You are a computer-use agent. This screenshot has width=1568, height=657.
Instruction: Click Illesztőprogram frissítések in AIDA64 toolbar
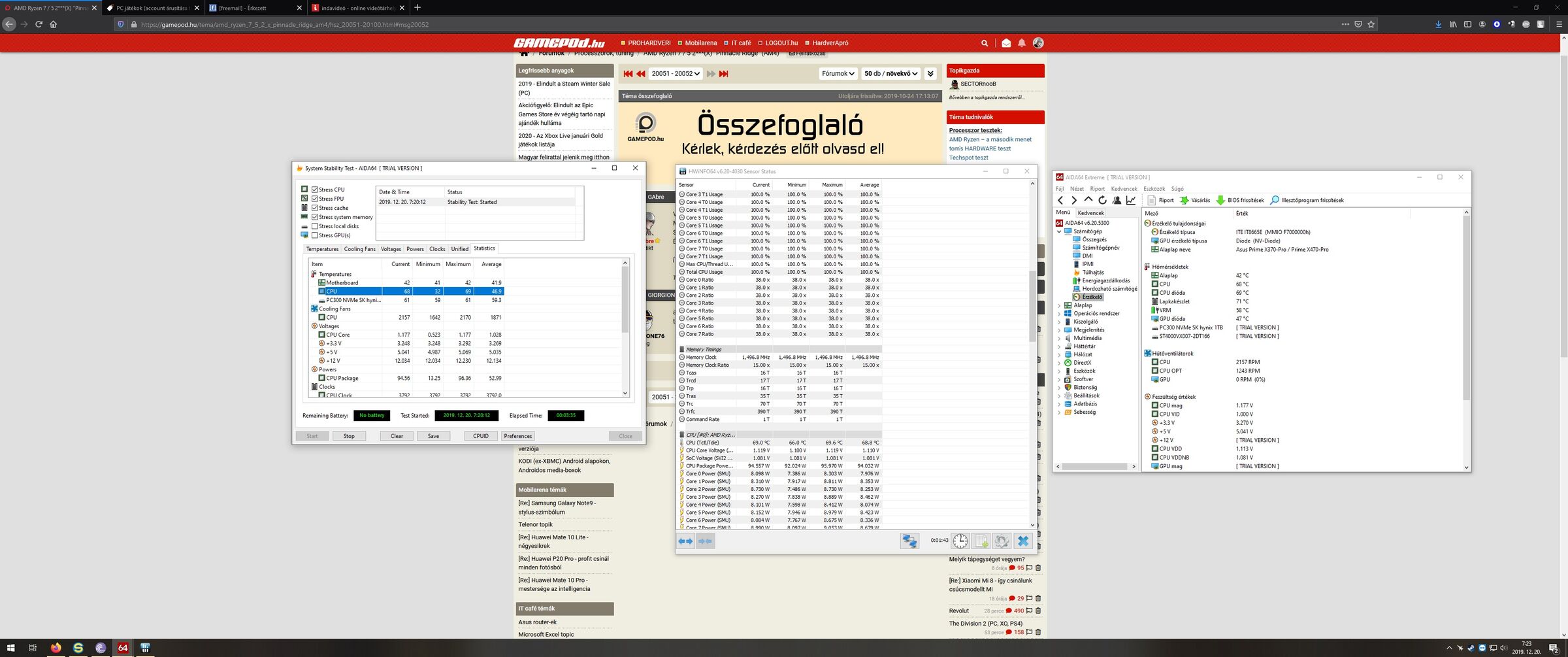(1307, 200)
